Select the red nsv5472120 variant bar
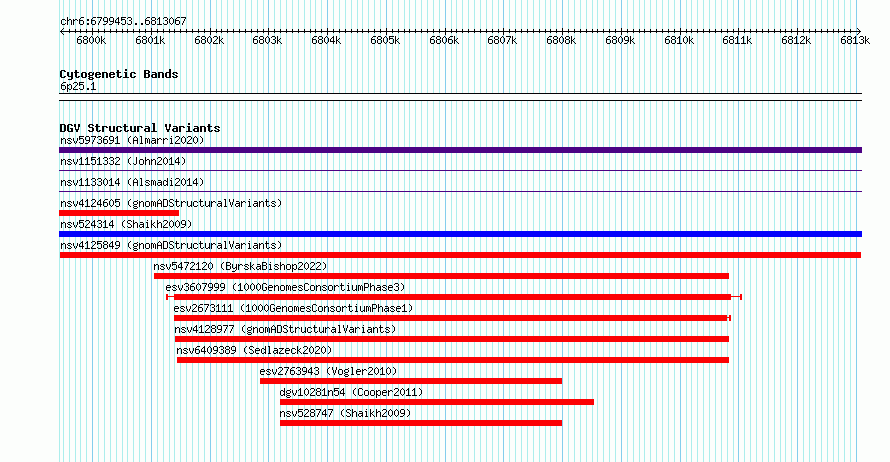Screen dimensions: 890x462 [x=441, y=276]
